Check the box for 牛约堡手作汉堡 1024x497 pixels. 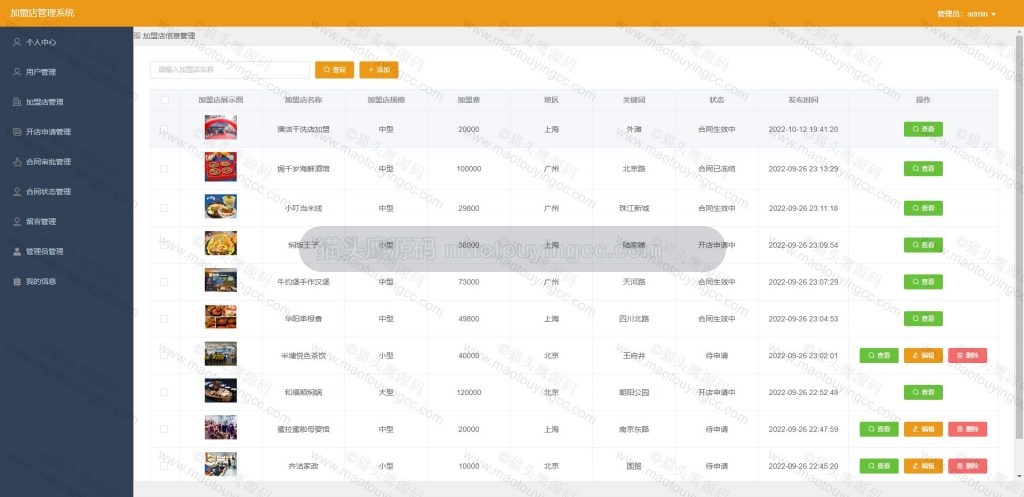[164, 282]
